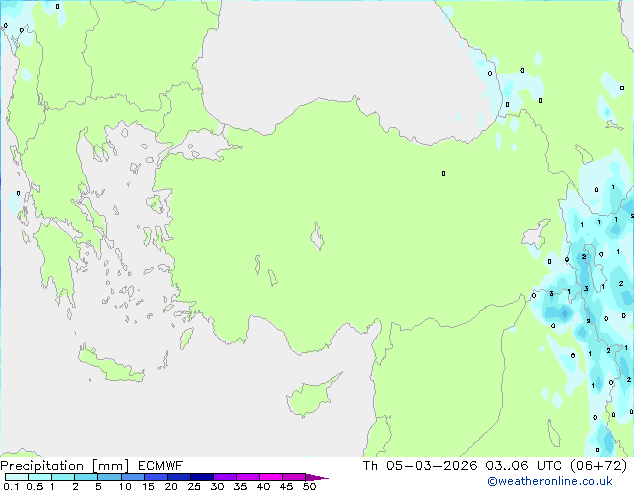This screenshot has width=634, height=490.
Task: Click the 20 legend scale label
Action: point(171,486)
